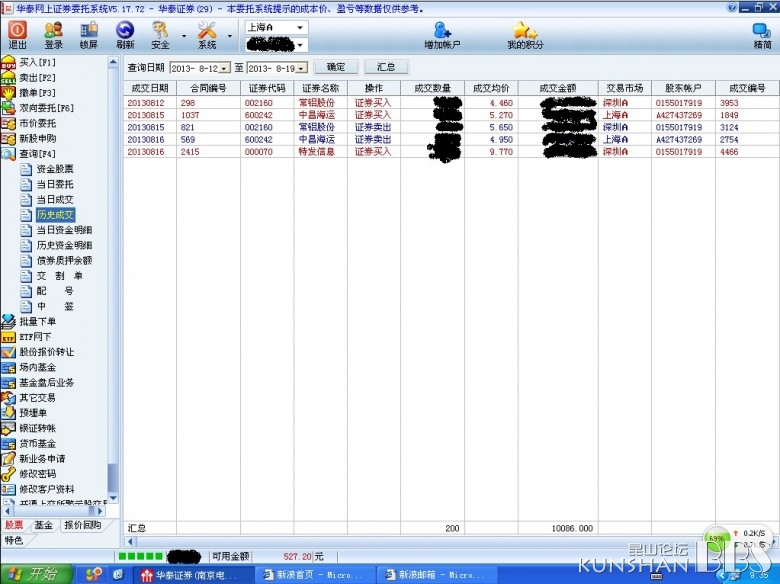Select row with contract number 1037
This screenshot has height=584, width=780.
(451, 115)
